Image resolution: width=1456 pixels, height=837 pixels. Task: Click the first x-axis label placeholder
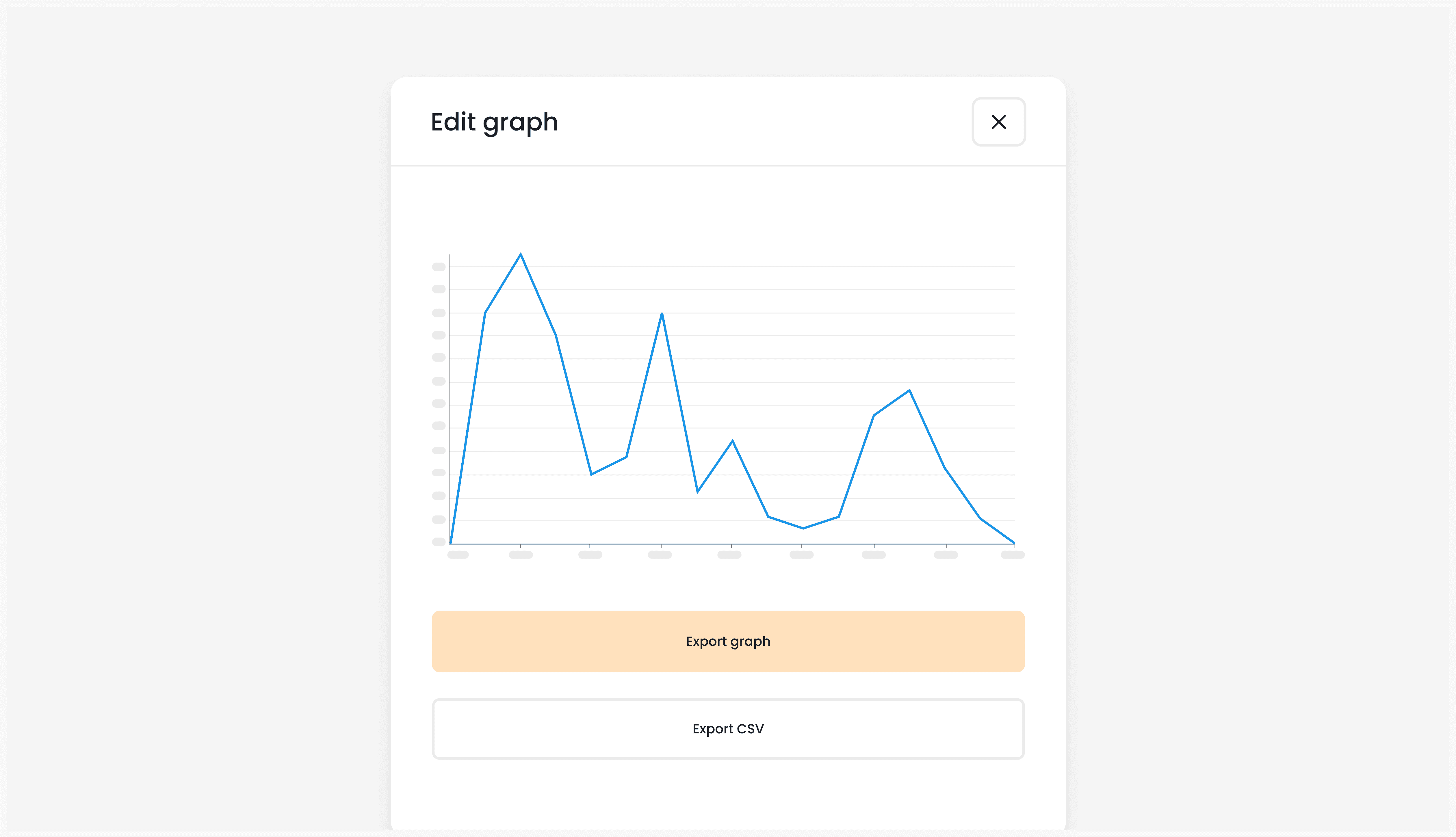458,555
